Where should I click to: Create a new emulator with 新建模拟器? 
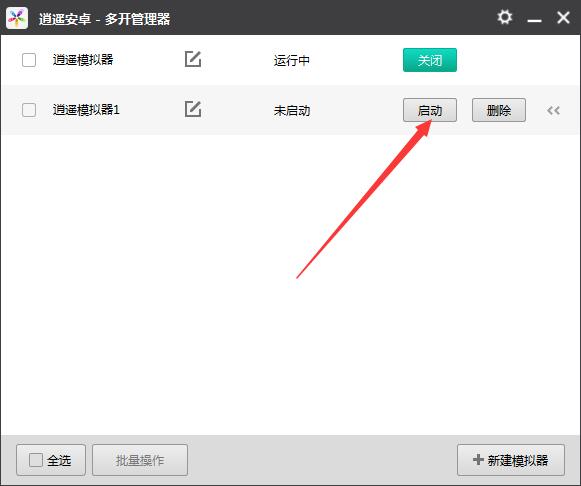(511, 460)
